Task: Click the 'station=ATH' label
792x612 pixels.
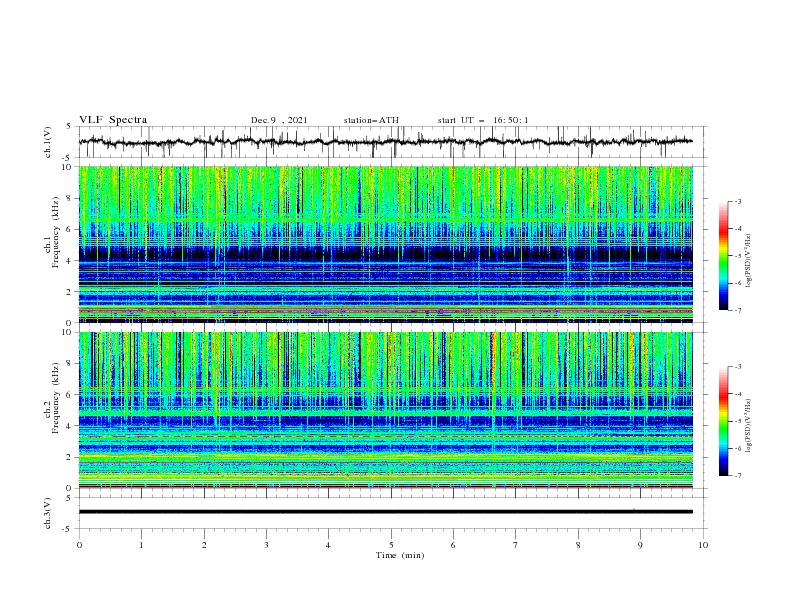Action: [x=371, y=120]
